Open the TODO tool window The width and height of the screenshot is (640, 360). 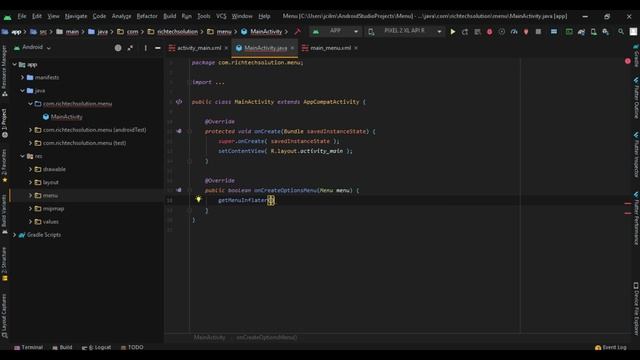point(132,347)
